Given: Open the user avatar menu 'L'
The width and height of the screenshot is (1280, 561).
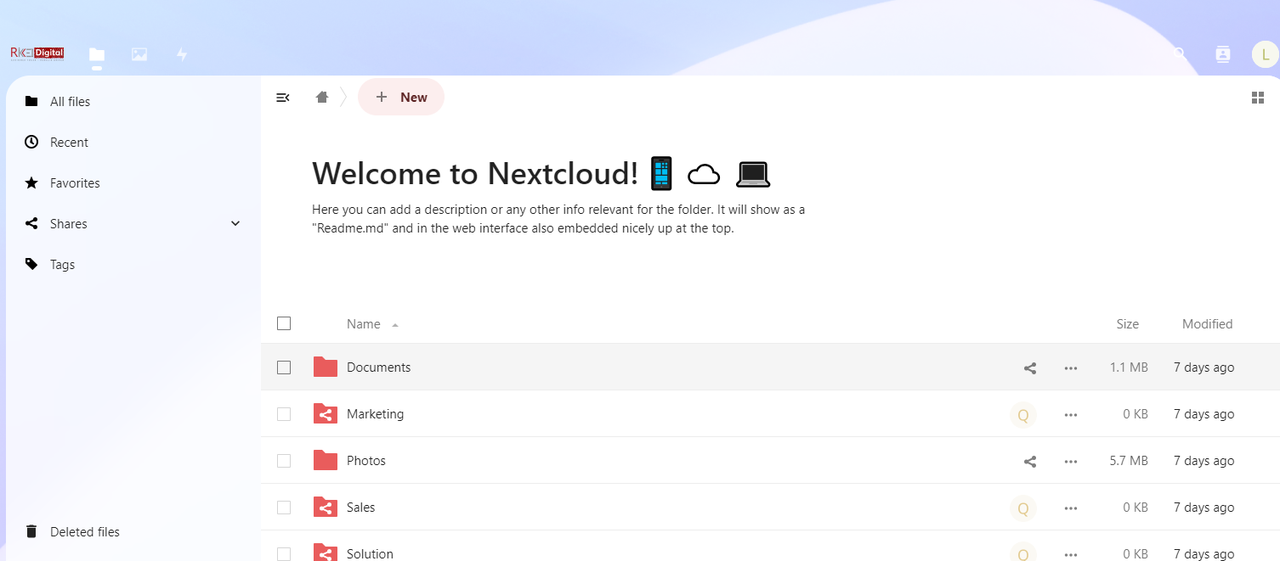Looking at the screenshot, I should click(x=1266, y=54).
